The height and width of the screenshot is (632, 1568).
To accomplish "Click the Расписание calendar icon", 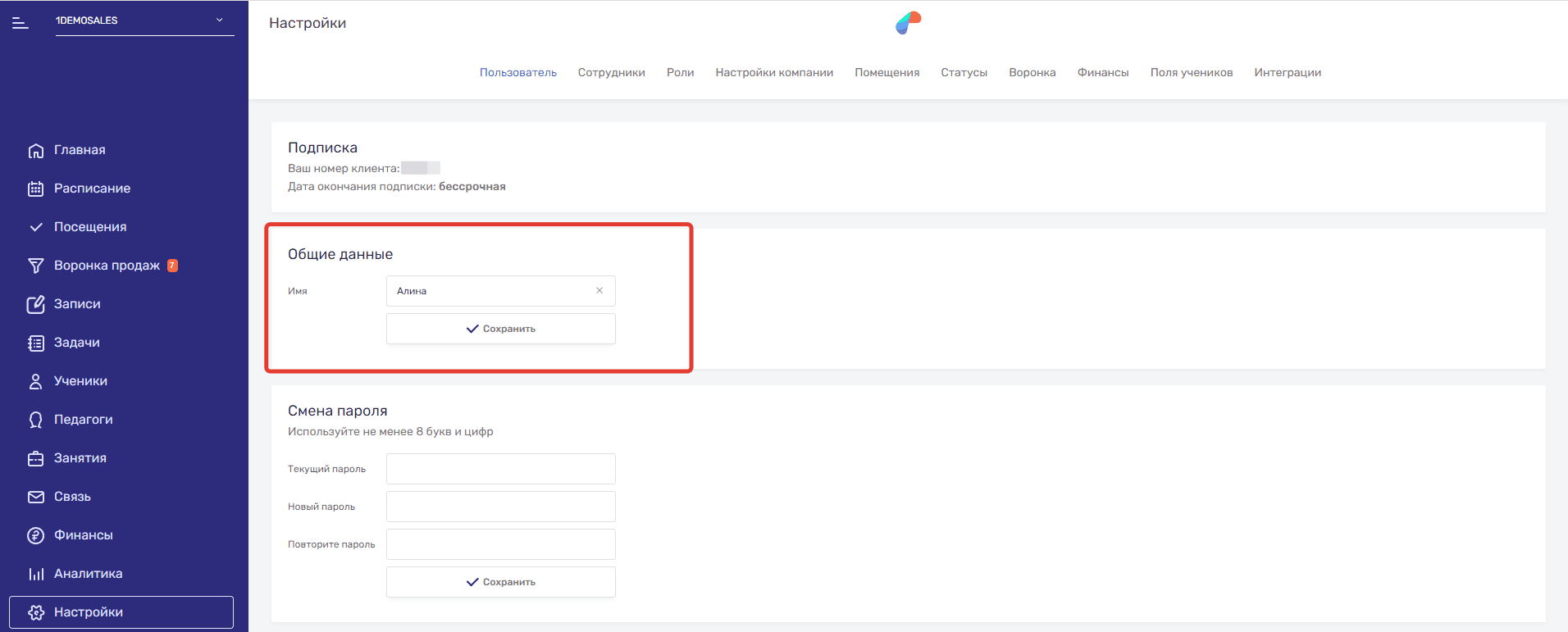I will 35,189.
